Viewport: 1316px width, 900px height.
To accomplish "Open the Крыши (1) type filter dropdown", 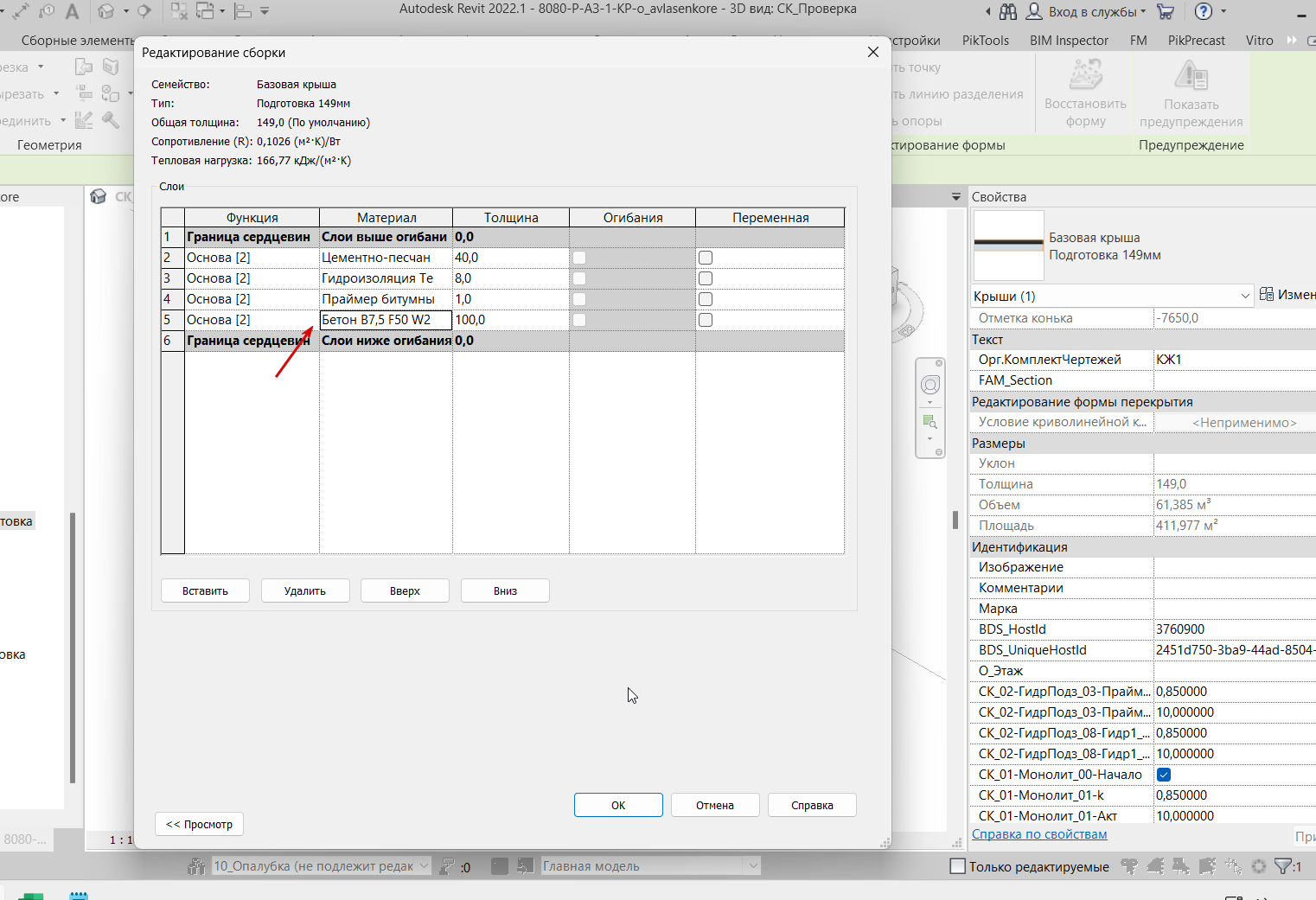I will [1112, 296].
